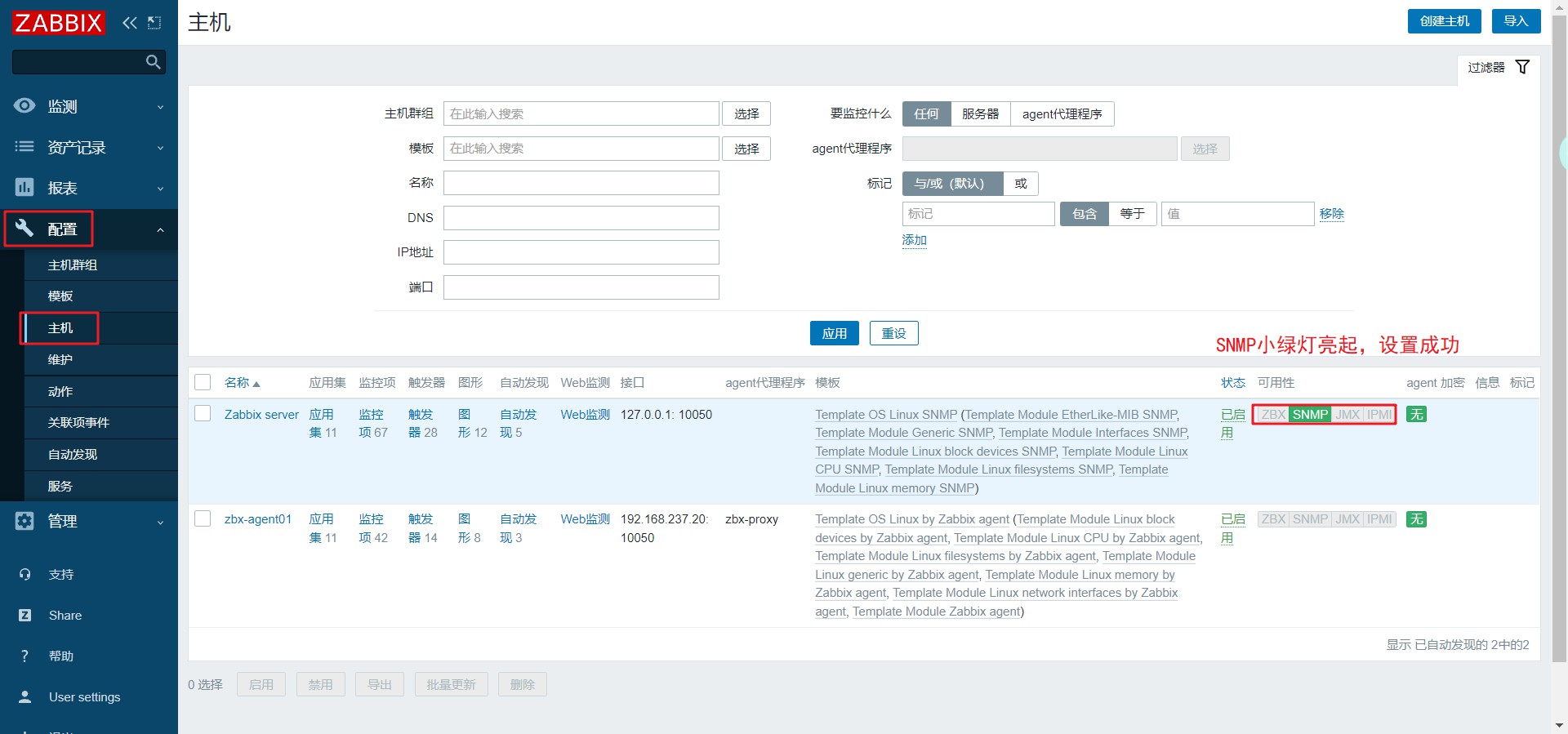Toggle kiosk mode sidebar icon
This screenshot has height=734, width=1568.
(154, 23)
